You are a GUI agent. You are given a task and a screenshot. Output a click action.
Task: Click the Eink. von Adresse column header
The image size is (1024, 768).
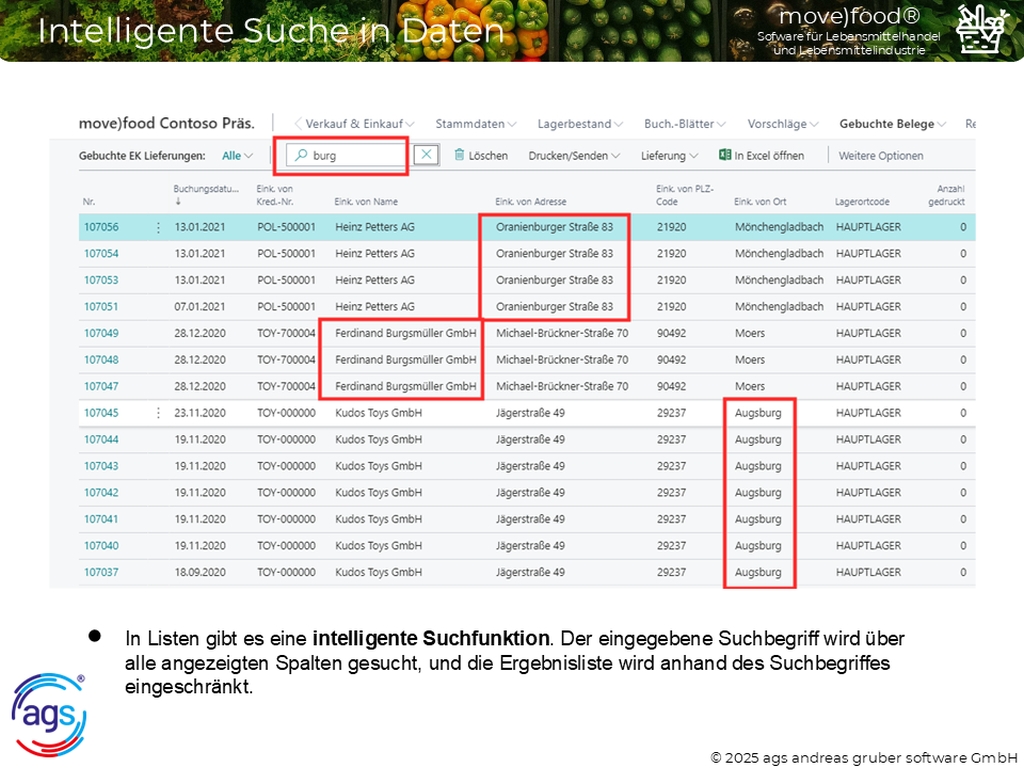tap(530, 202)
